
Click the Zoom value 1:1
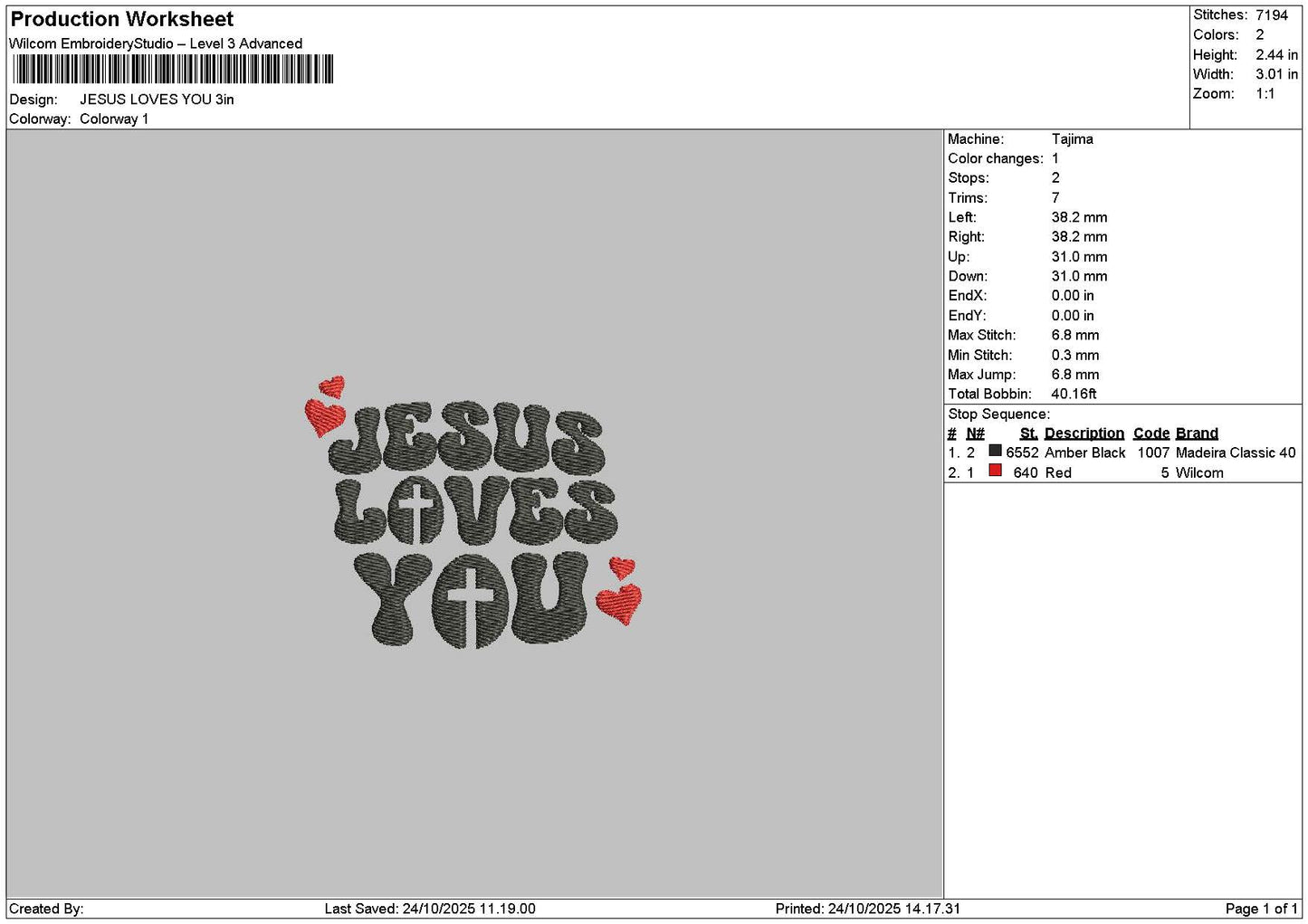[x=1265, y=94]
